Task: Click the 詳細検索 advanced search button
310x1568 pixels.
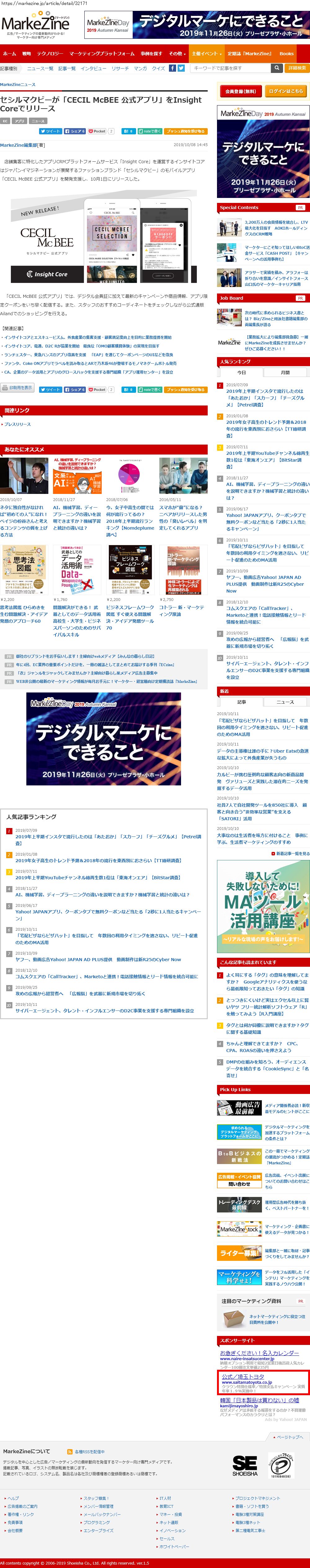Action: (x=297, y=68)
